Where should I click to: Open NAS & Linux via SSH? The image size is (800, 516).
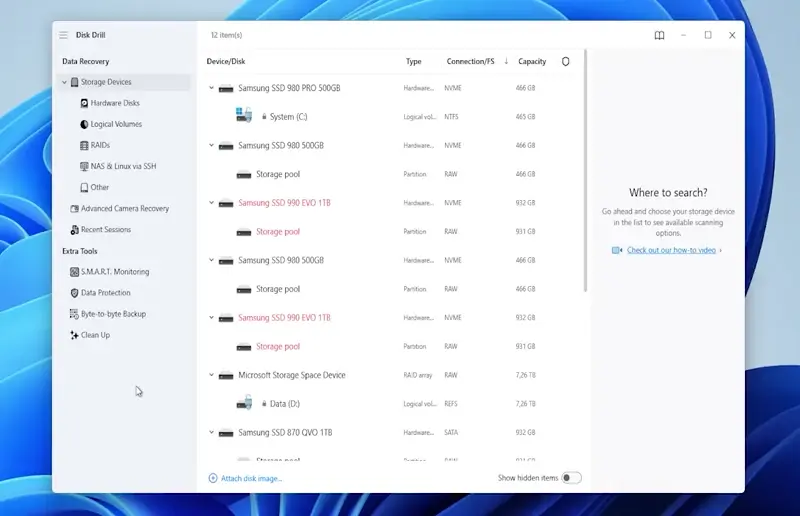[123, 166]
